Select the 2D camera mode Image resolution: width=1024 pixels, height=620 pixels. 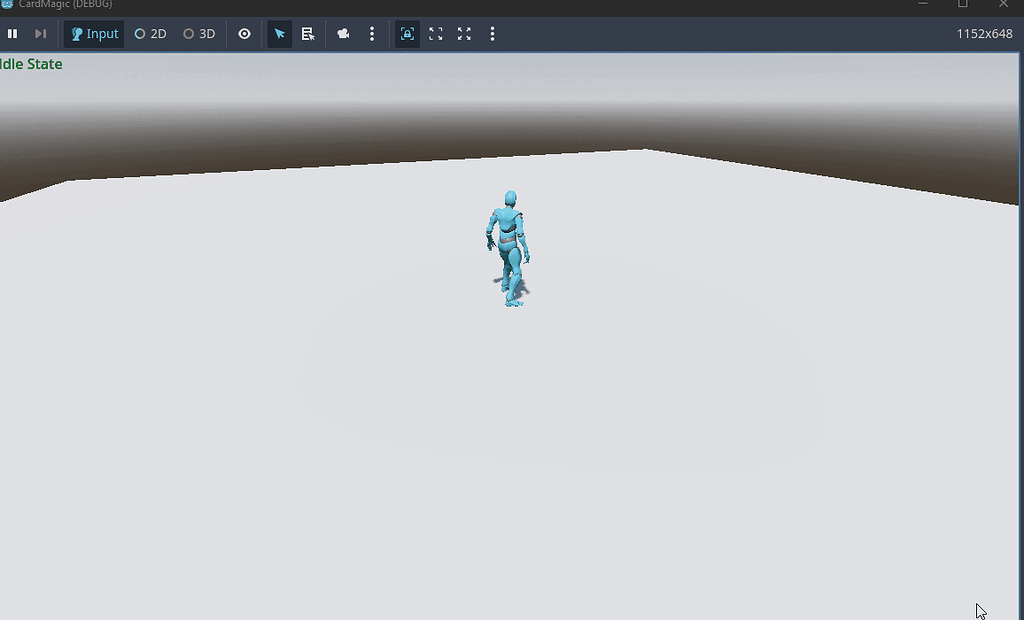coord(149,33)
